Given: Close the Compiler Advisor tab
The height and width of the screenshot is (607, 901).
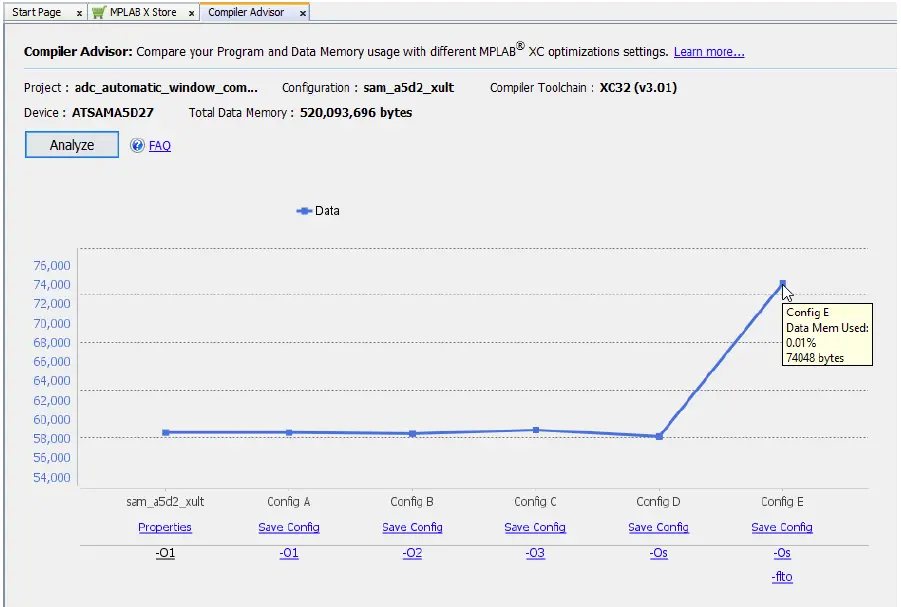Looking at the screenshot, I should click(x=303, y=13).
